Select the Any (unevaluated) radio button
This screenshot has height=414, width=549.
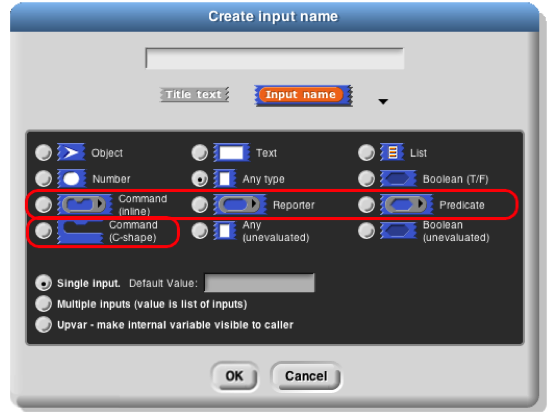tap(200, 231)
